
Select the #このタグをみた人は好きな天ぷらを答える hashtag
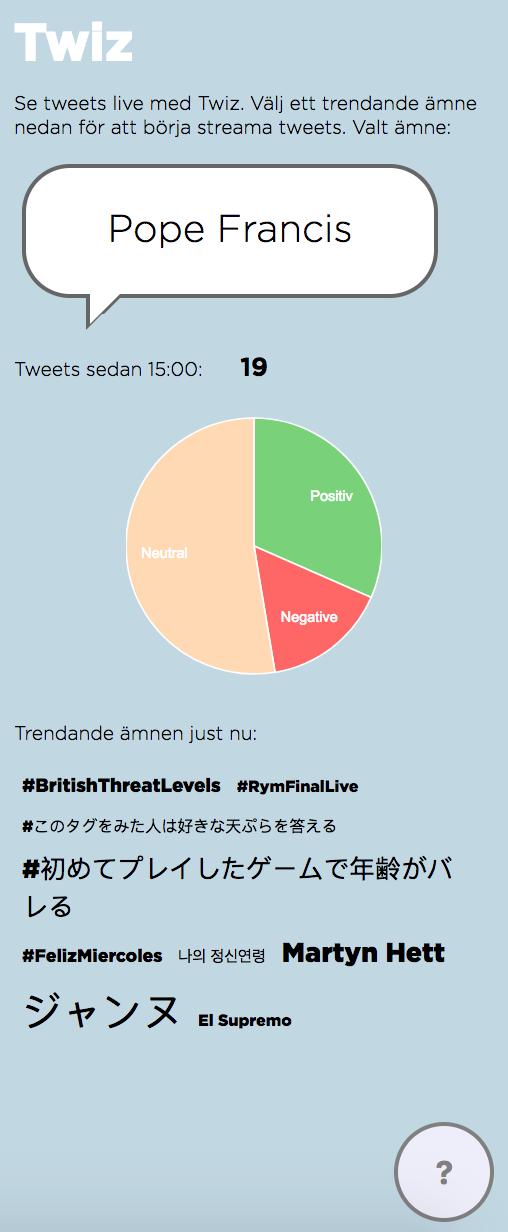click(179, 826)
